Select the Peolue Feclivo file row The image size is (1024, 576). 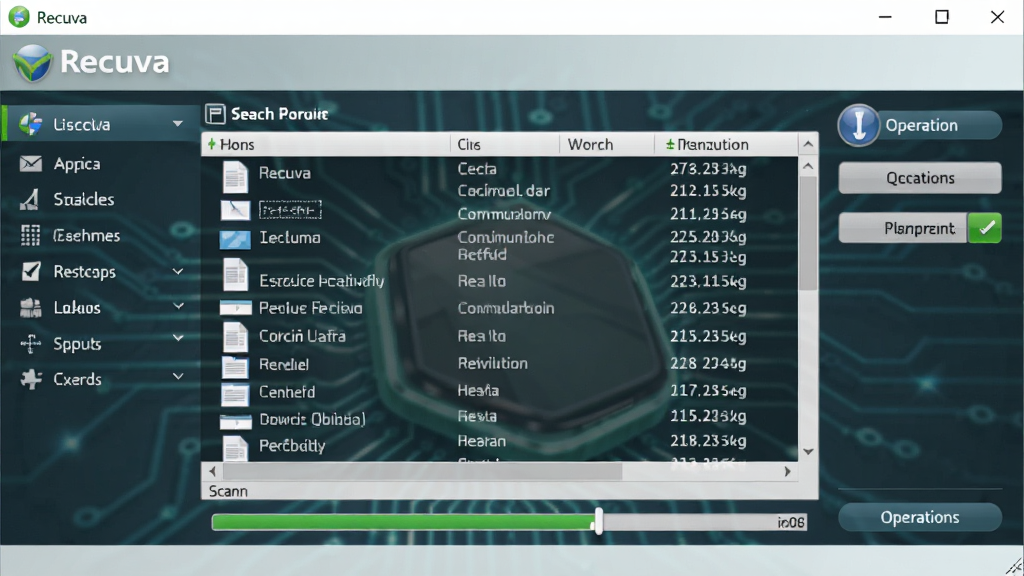pos(500,308)
